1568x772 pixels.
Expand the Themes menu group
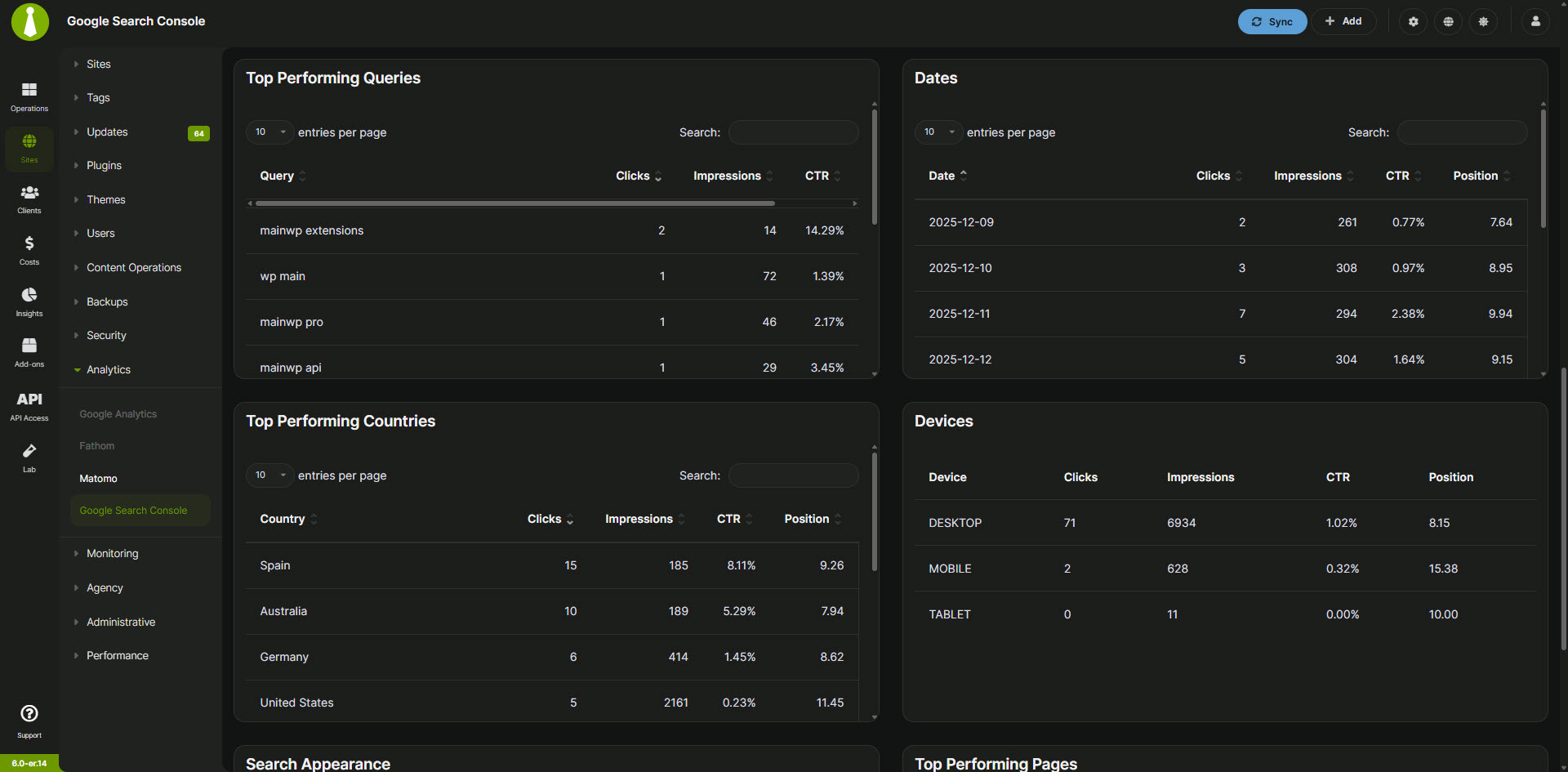point(105,199)
